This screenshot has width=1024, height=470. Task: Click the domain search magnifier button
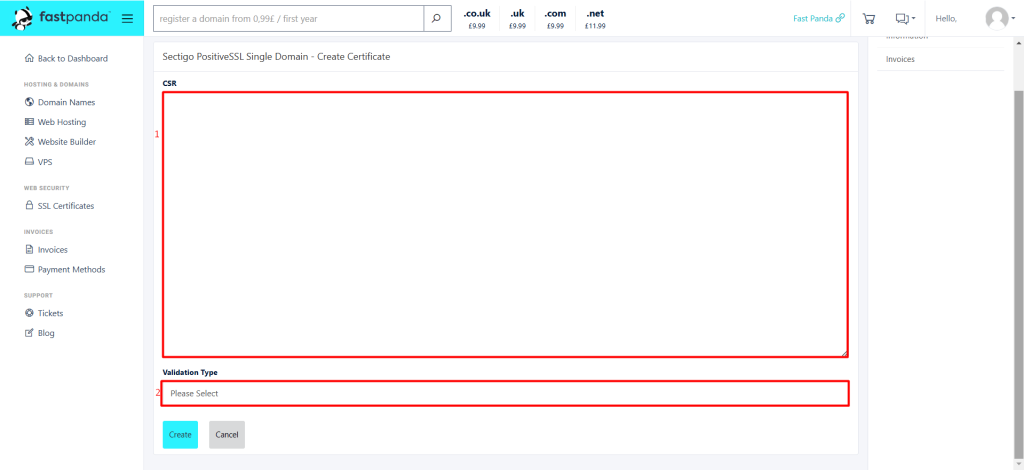437,19
